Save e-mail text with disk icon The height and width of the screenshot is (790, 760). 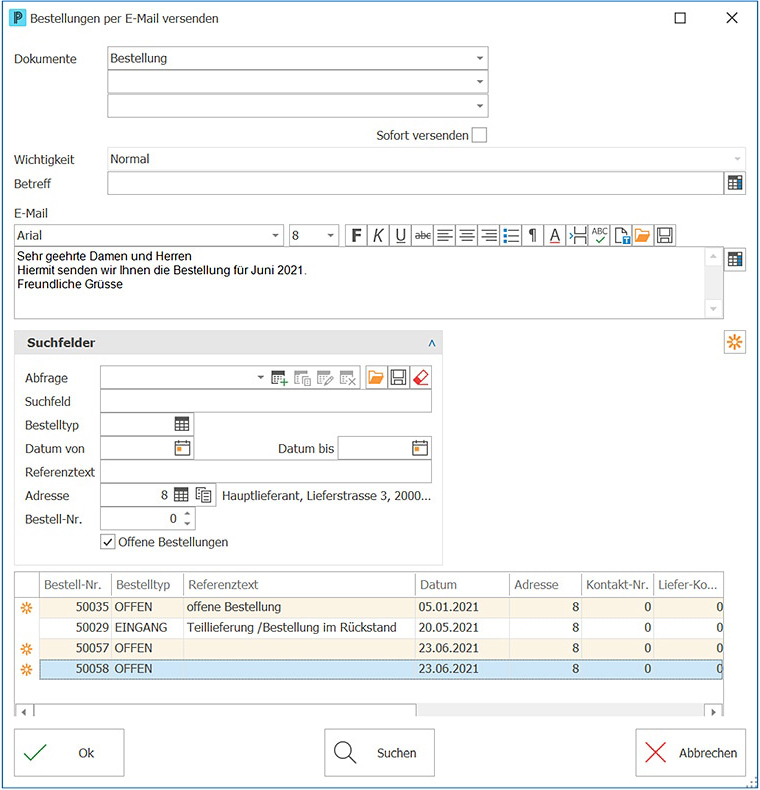(x=665, y=236)
